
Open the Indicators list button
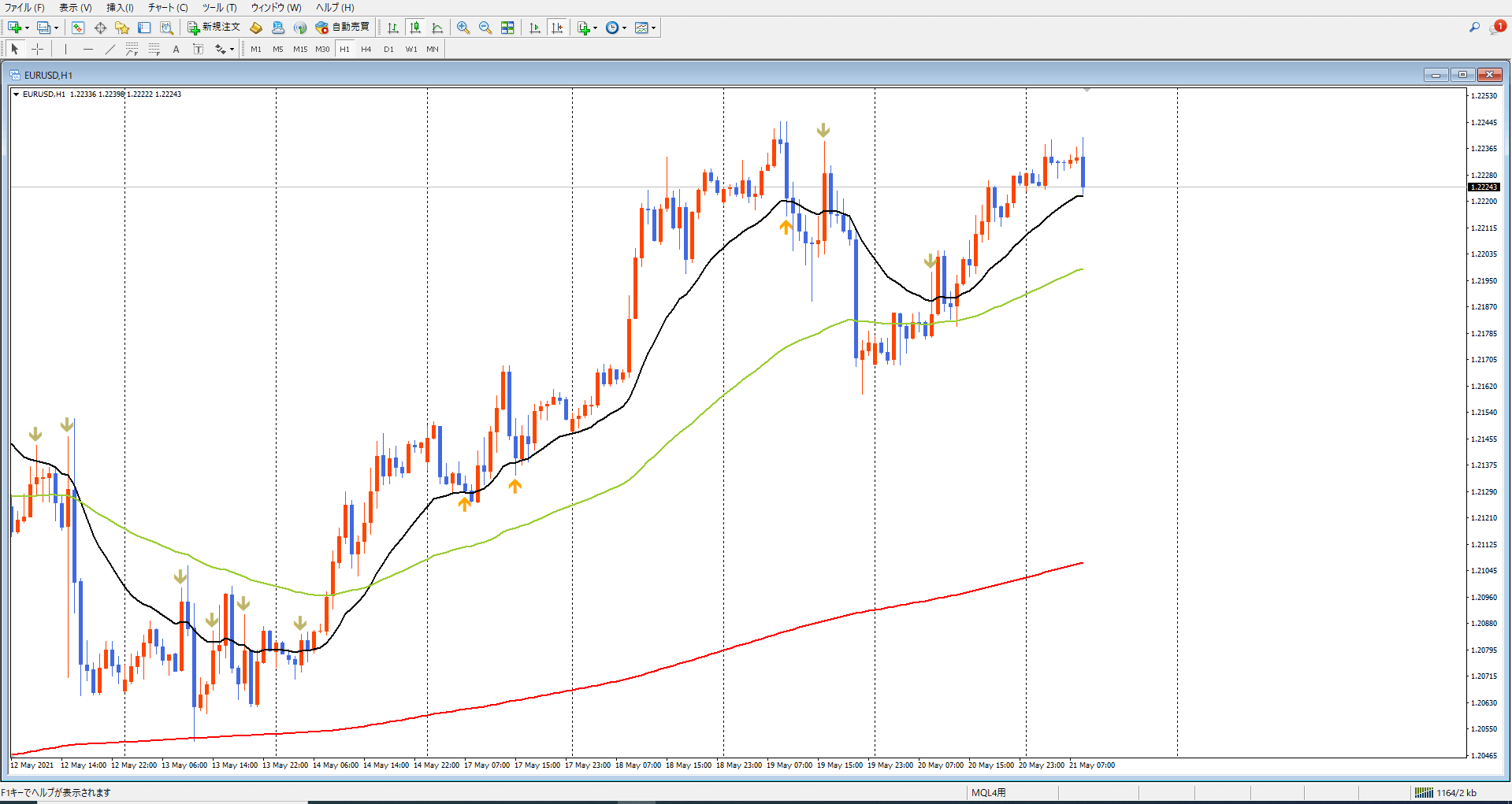583,28
